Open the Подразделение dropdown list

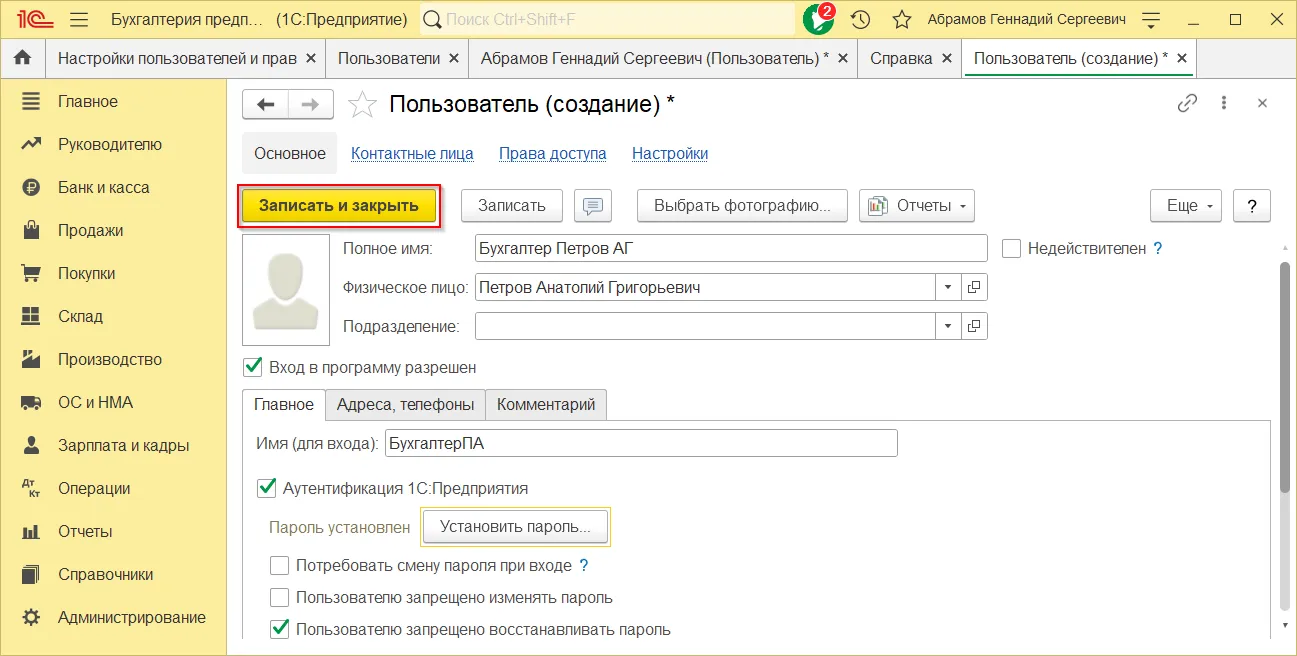coord(948,326)
